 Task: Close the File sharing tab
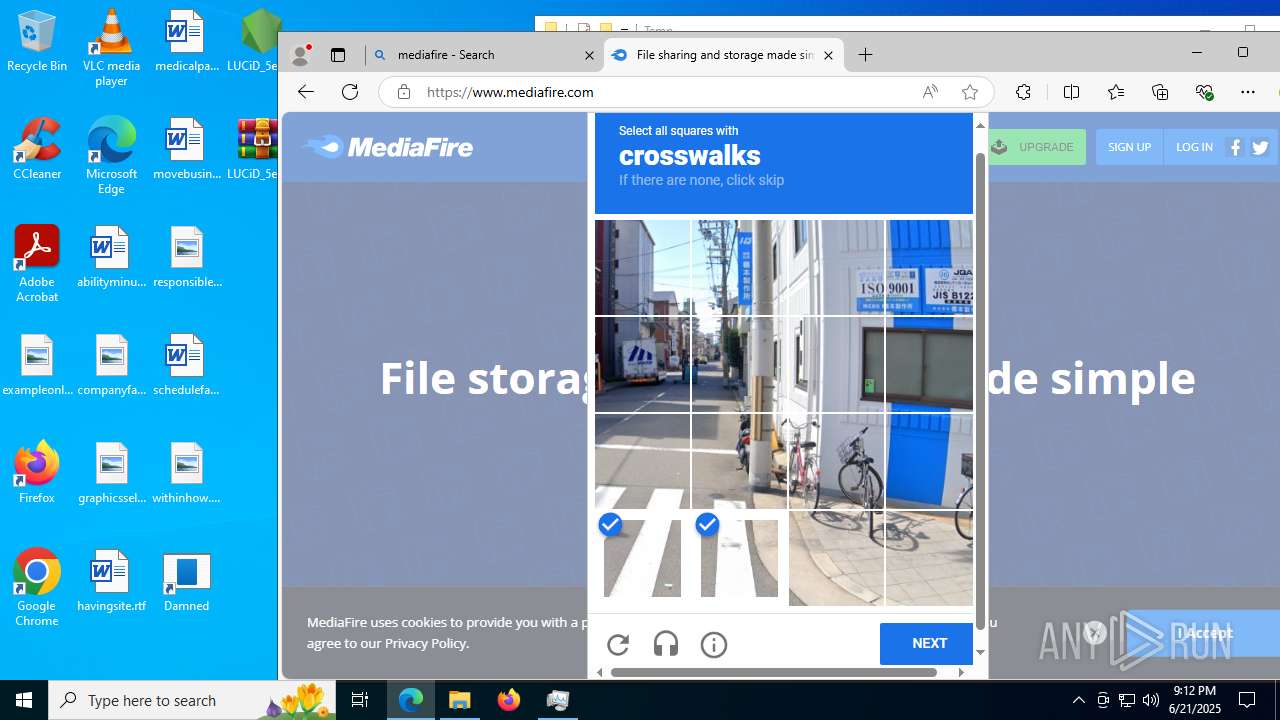[828, 55]
